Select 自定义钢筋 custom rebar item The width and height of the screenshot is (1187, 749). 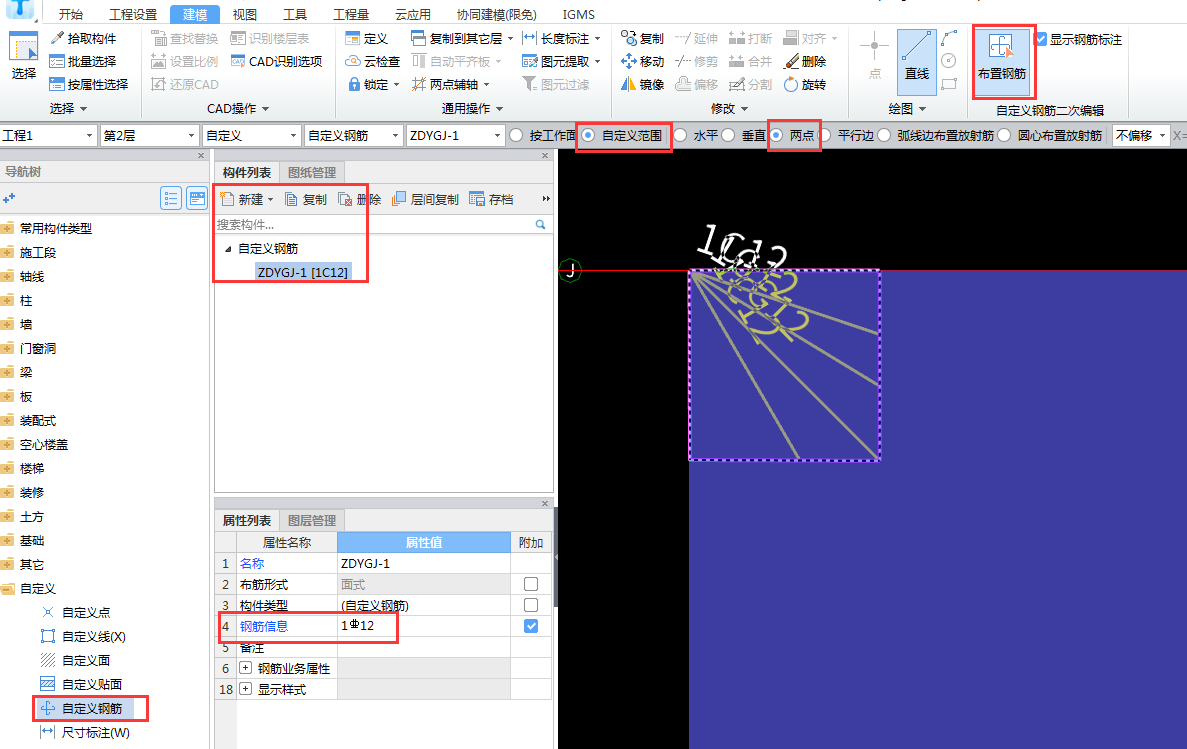(x=86, y=708)
